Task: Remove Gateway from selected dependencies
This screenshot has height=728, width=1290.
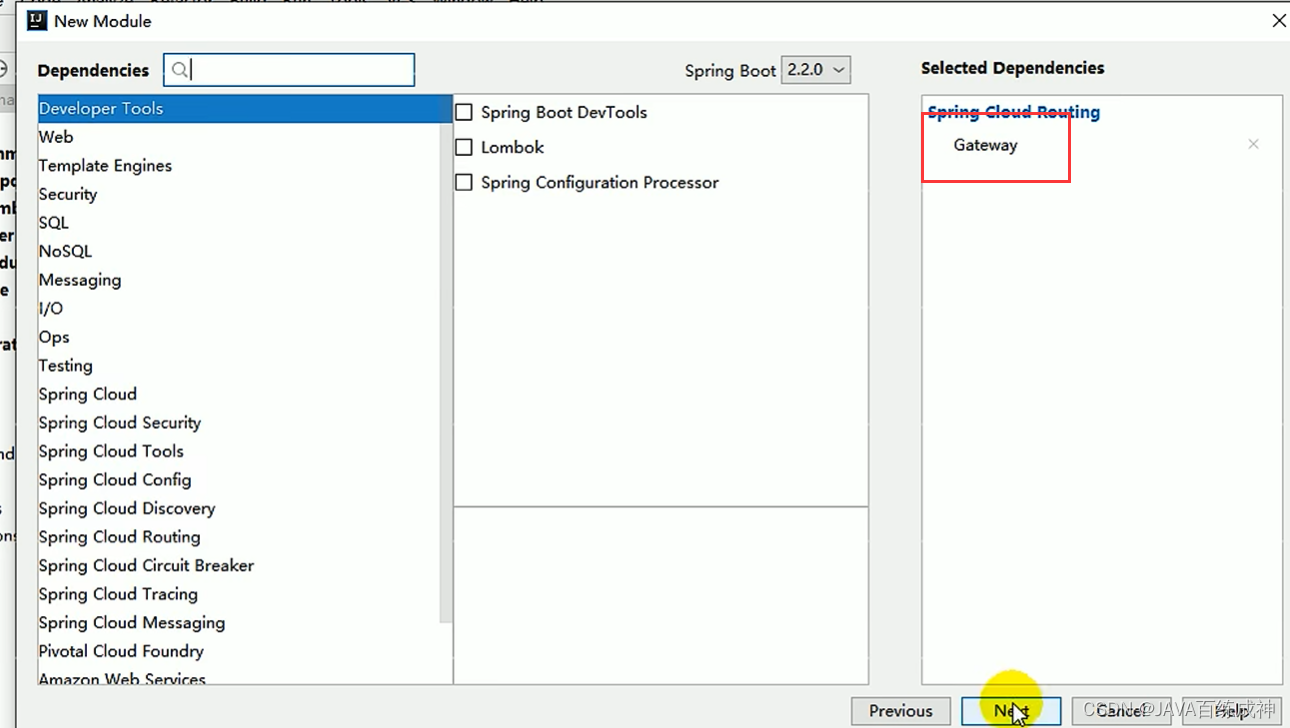Action: point(1253,144)
